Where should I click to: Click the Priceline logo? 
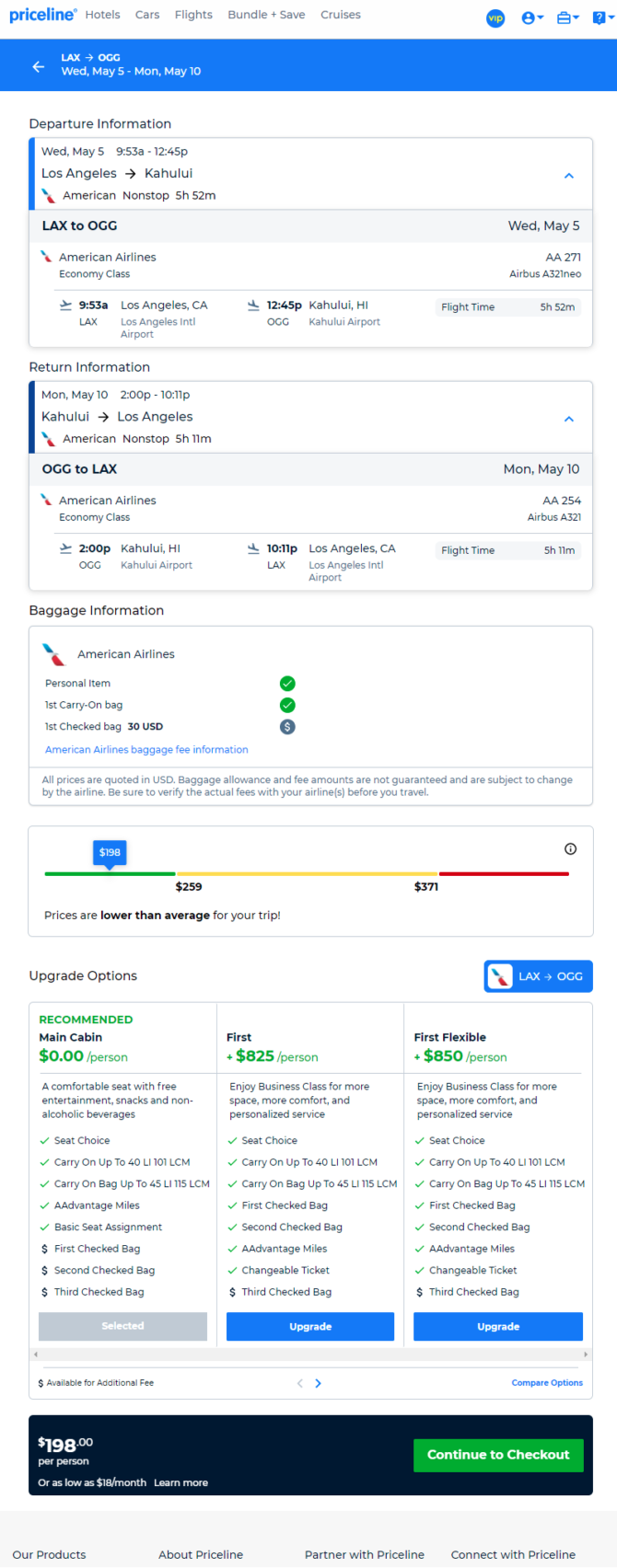(x=42, y=15)
